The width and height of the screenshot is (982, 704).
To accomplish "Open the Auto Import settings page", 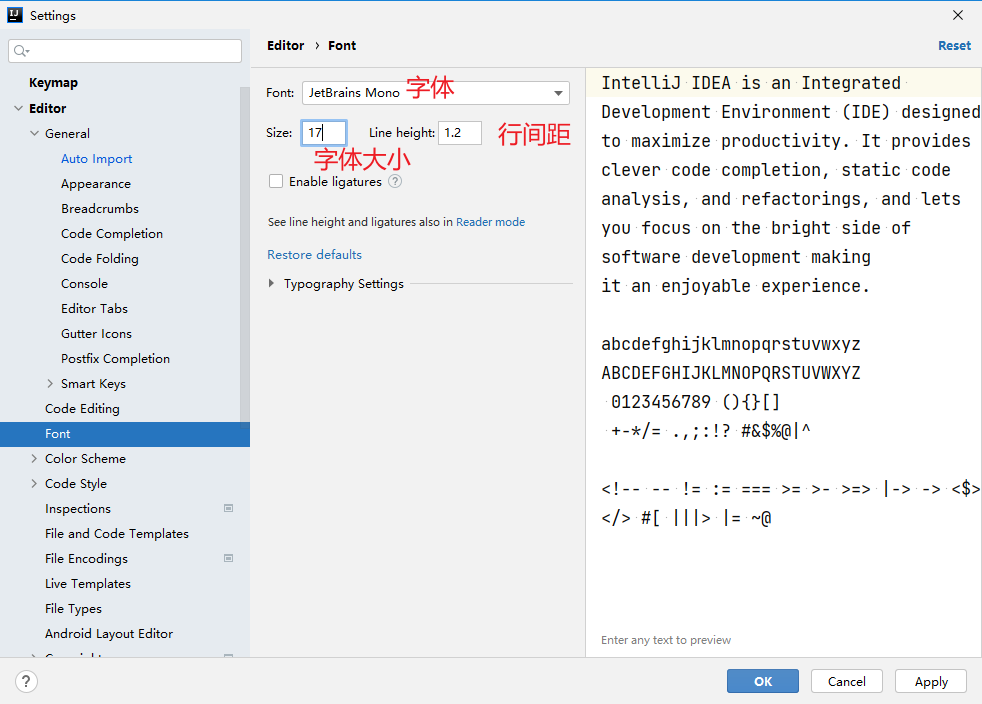I will [x=96, y=158].
